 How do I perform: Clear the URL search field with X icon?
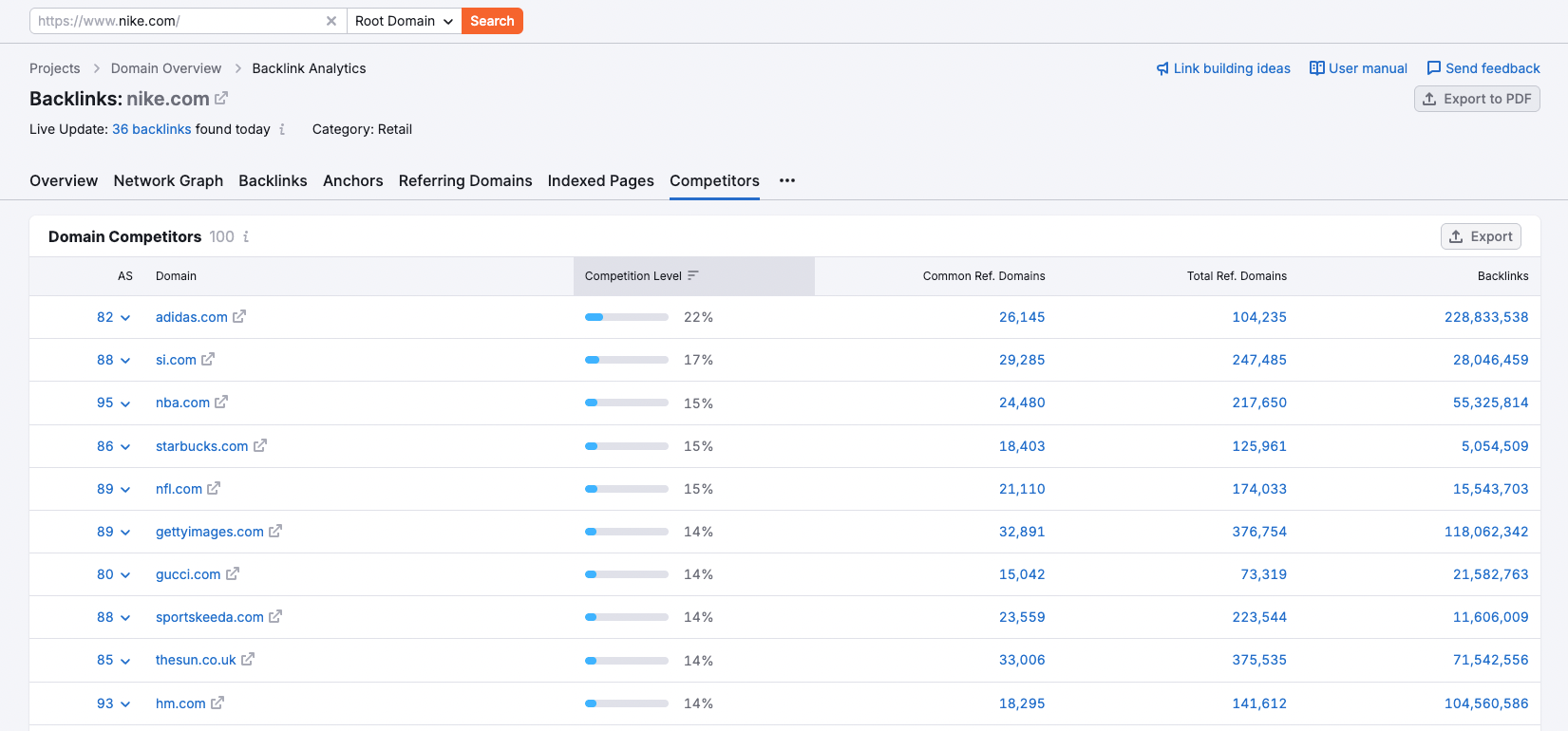(331, 21)
